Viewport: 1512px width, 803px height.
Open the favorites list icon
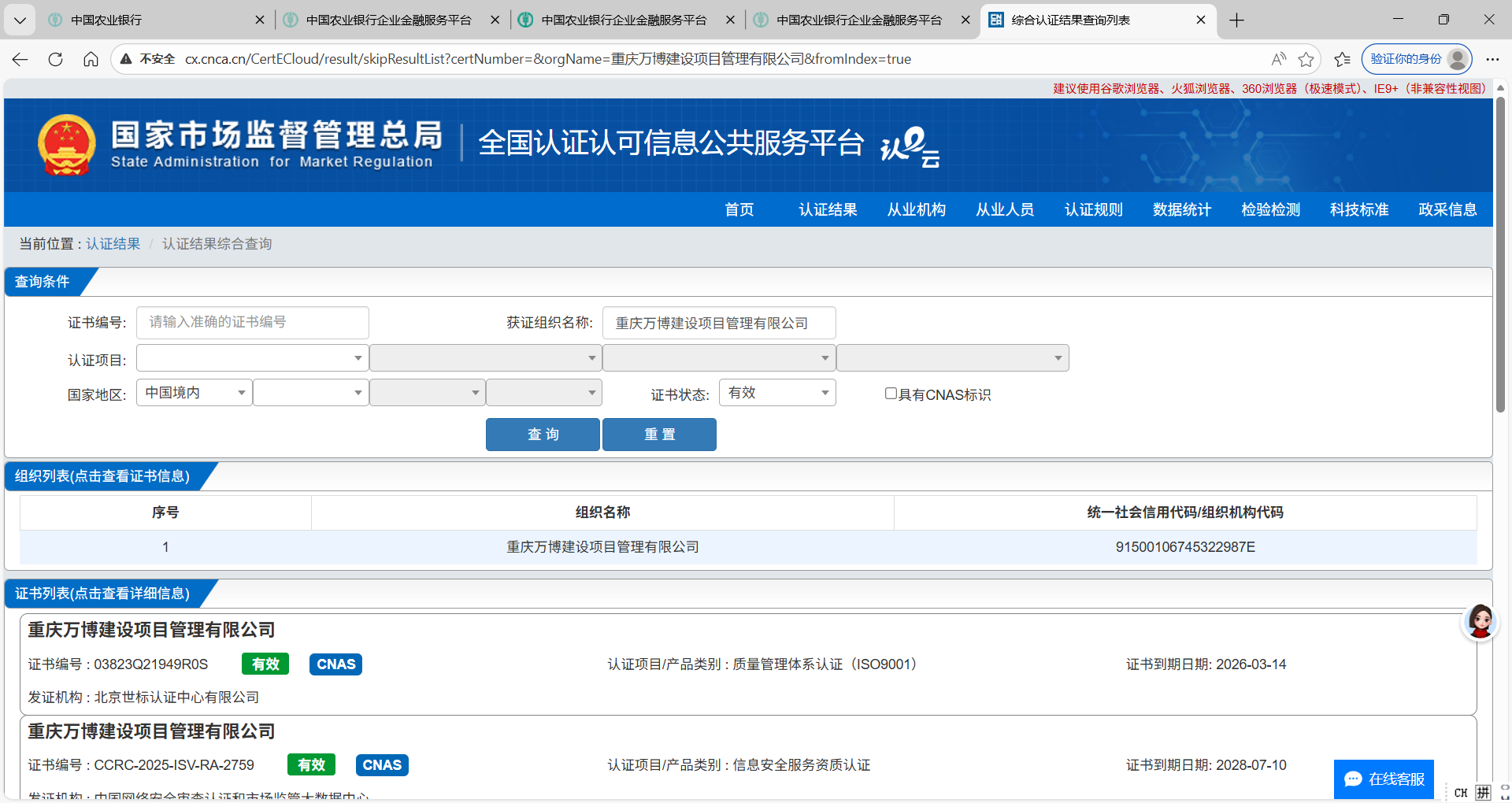[1343, 59]
